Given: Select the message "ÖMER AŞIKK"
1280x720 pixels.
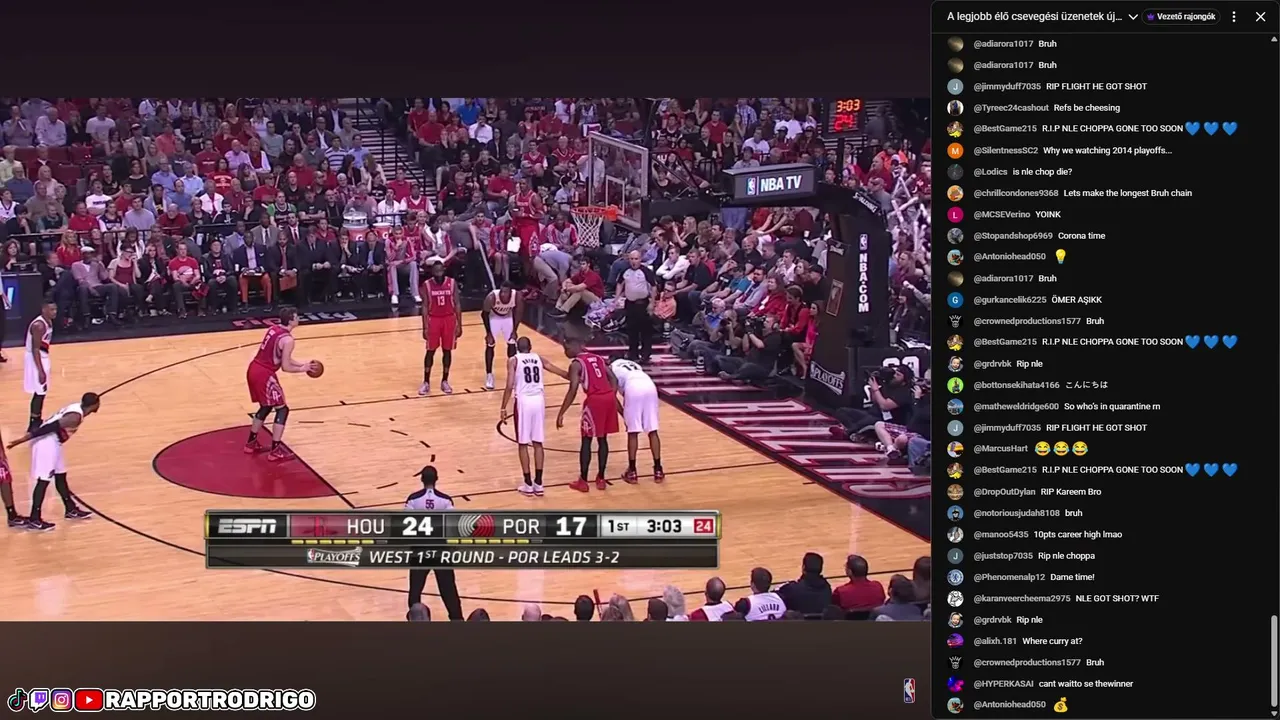Looking at the screenshot, I should (x=1077, y=300).
